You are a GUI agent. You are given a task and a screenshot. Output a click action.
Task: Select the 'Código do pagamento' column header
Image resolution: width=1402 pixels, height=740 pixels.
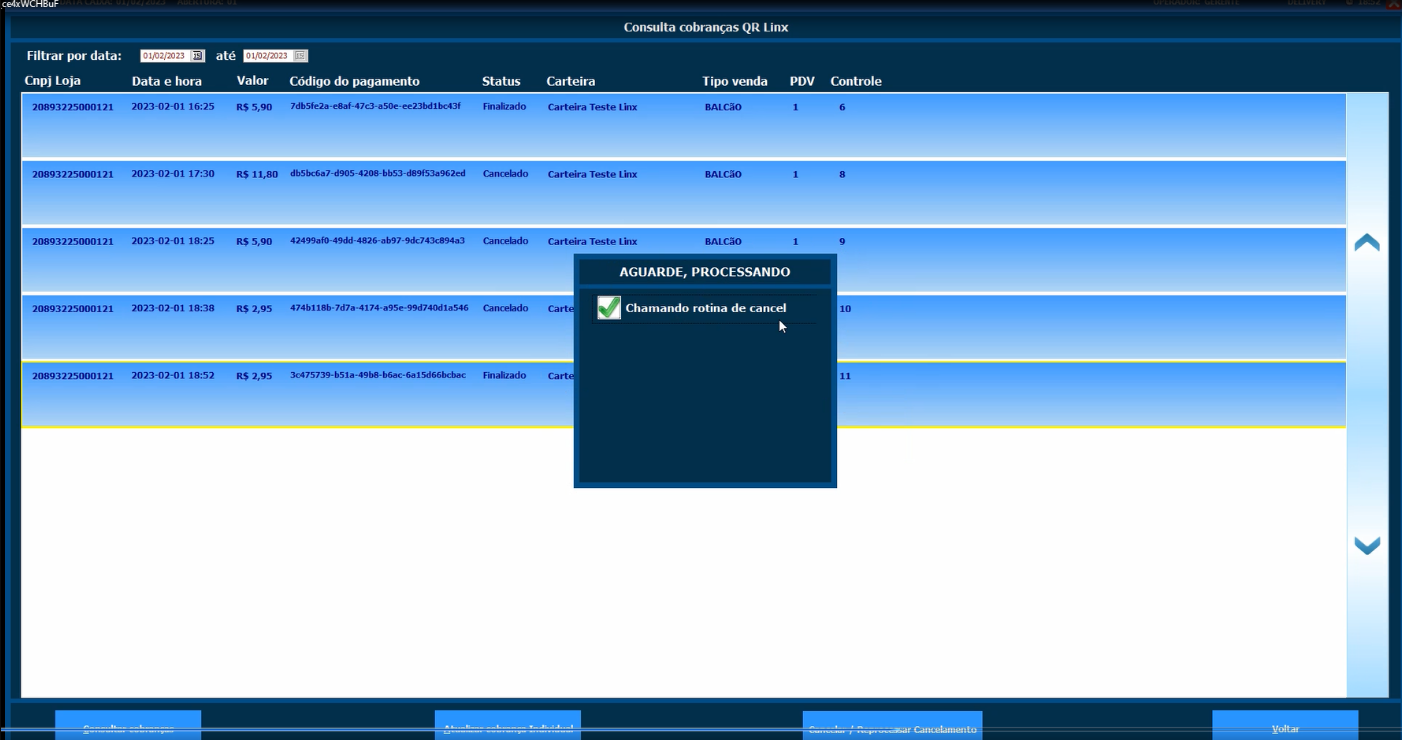355,81
